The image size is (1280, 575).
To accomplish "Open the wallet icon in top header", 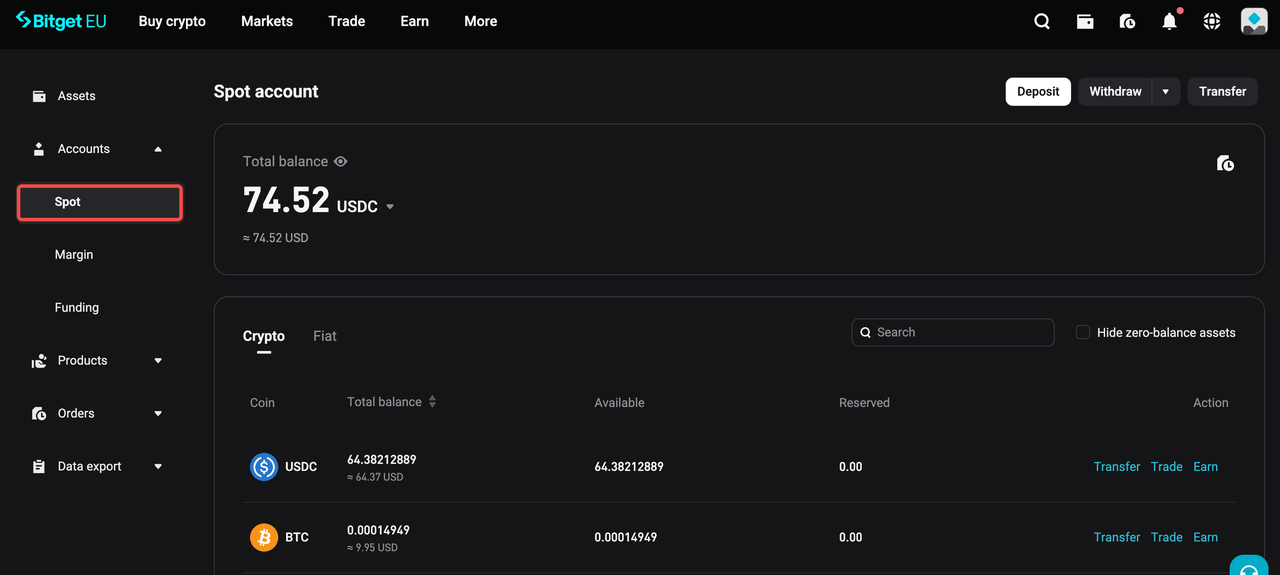I will (x=1085, y=21).
